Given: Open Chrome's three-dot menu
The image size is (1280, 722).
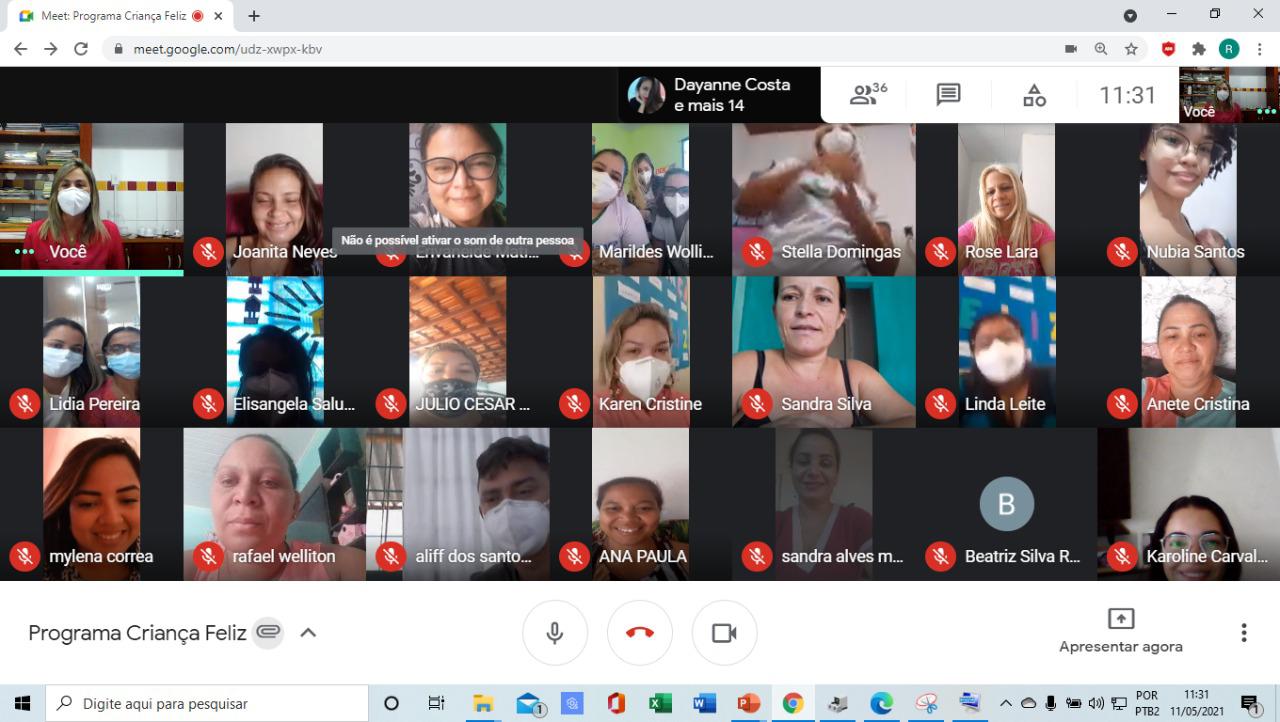Looking at the screenshot, I should coord(1259,49).
